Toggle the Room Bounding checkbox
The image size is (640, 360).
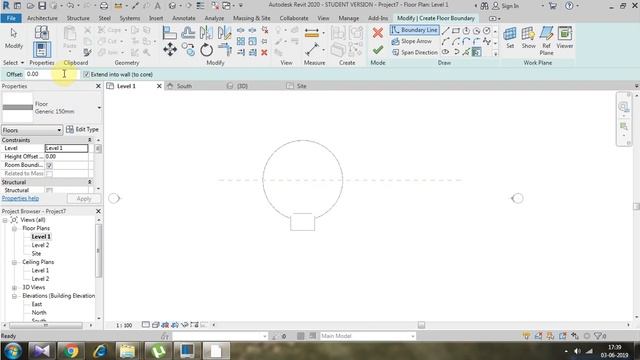pyautogui.click(x=49, y=165)
